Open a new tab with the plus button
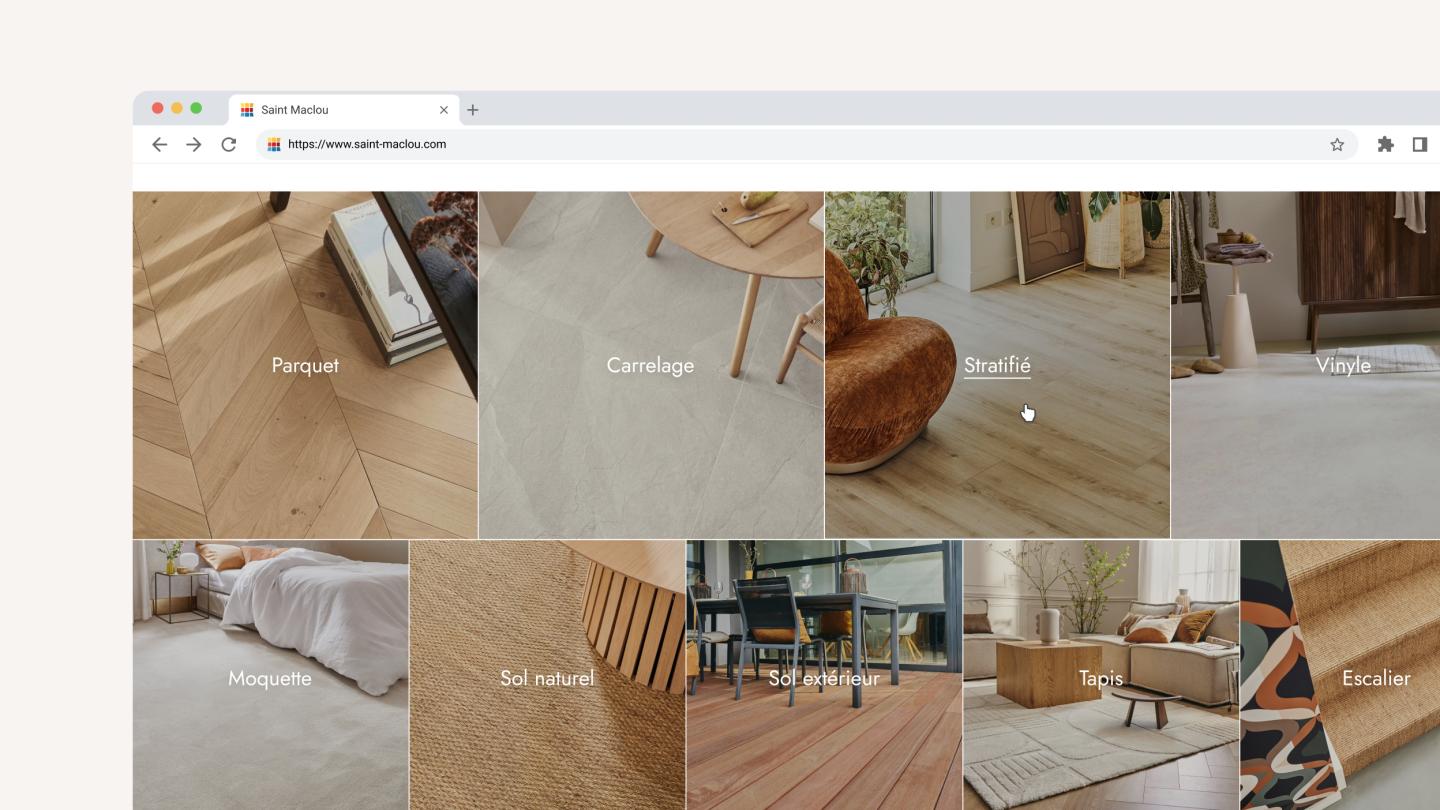Image resolution: width=1440 pixels, height=810 pixels. click(473, 110)
